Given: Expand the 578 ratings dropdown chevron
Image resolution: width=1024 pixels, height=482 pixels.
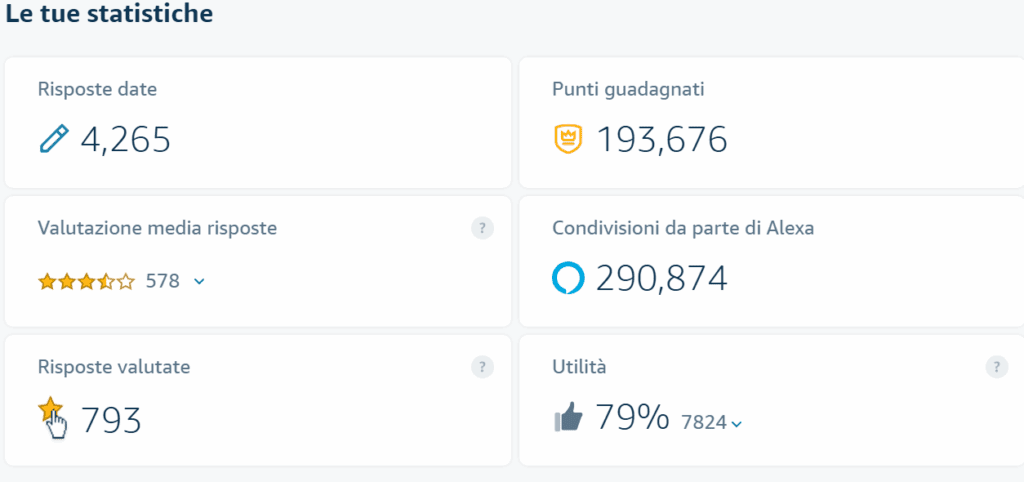Looking at the screenshot, I should (199, 282).
